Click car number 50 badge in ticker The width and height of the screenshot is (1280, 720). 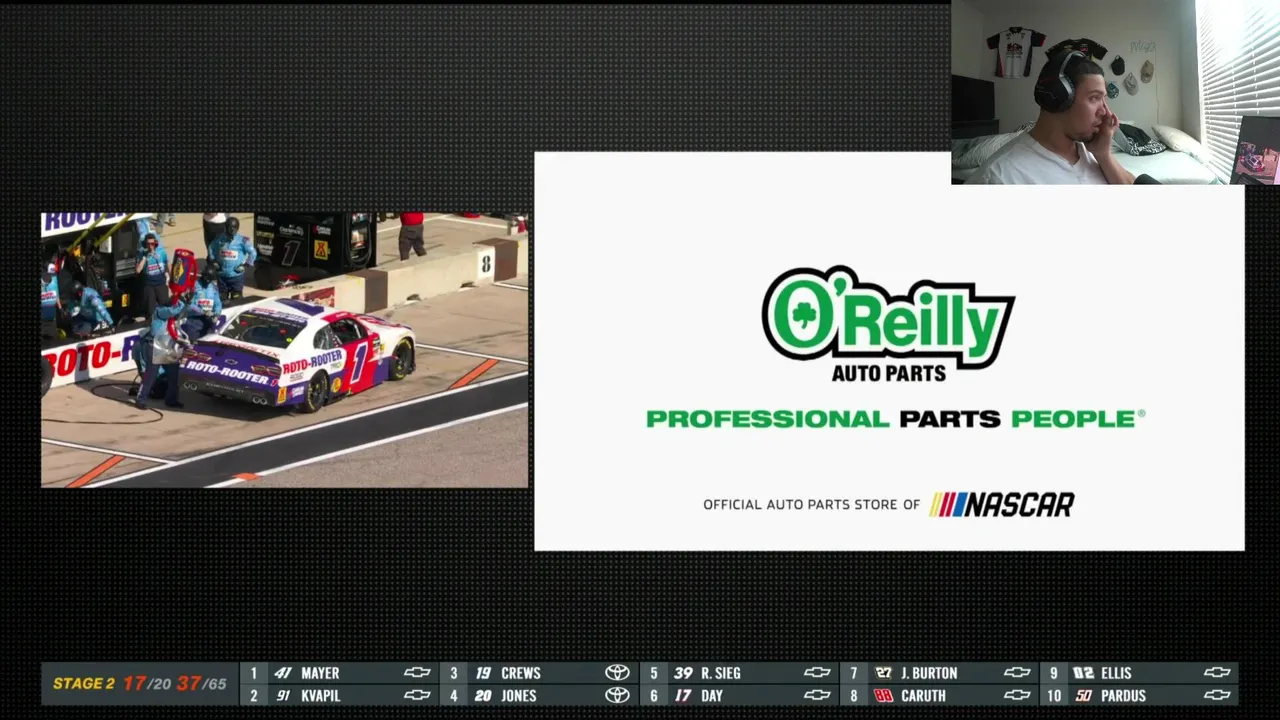pos(1083,695)
